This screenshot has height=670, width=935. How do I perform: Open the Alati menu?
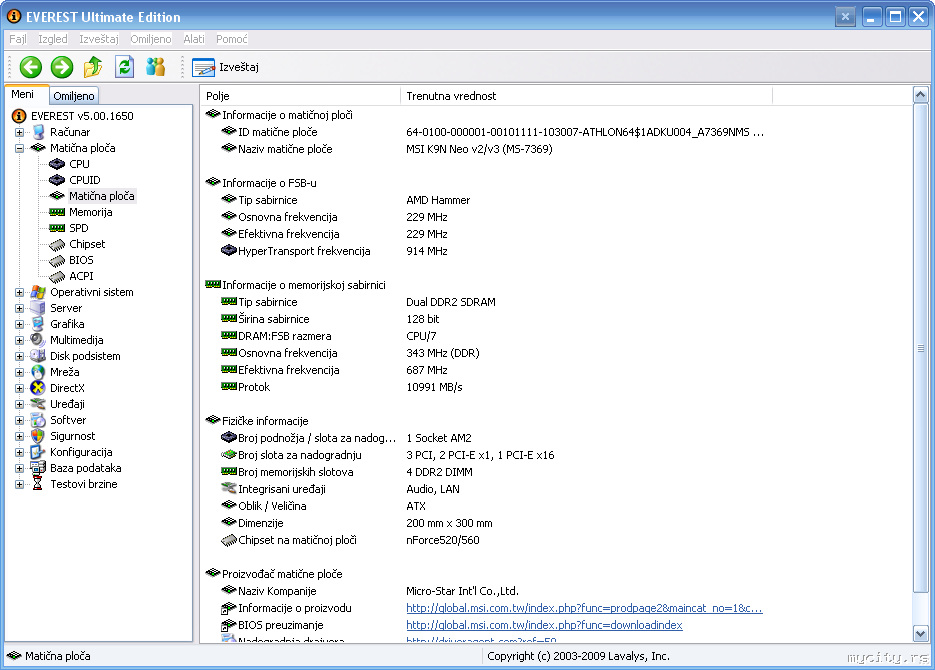pyautogui.click(x=194, y=39)
